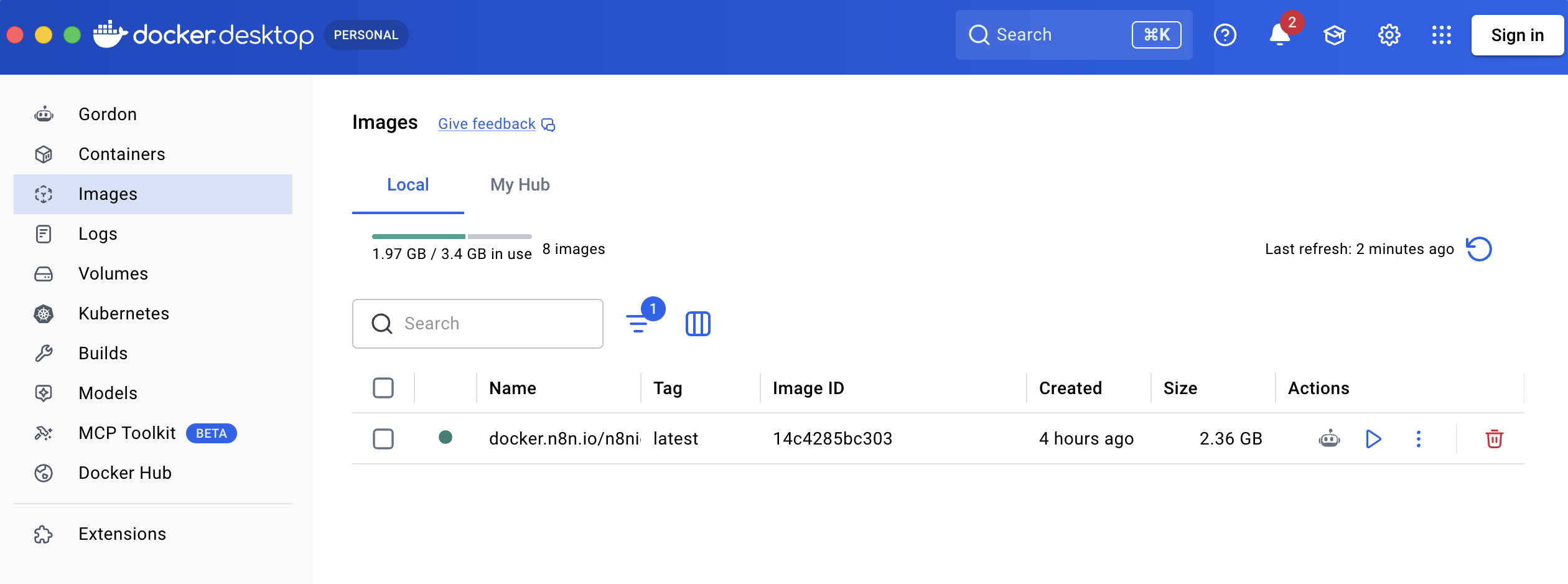
Task: Refresh the images list
Action: [1479, 249]
